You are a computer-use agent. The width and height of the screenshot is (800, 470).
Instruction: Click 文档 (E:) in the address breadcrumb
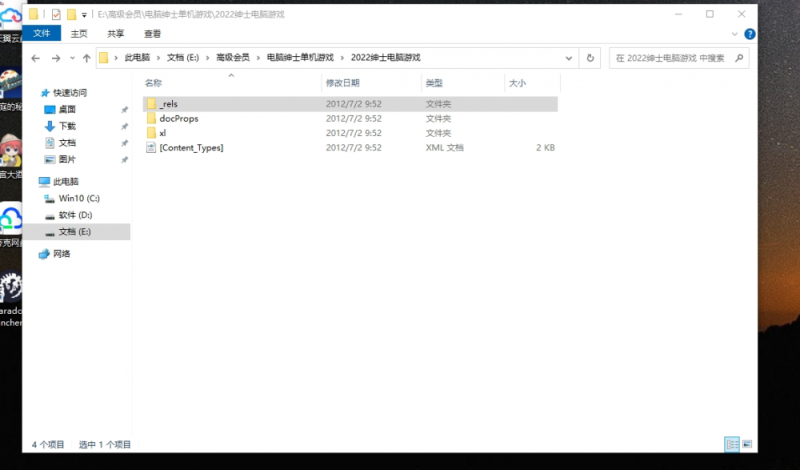[183, 58]
